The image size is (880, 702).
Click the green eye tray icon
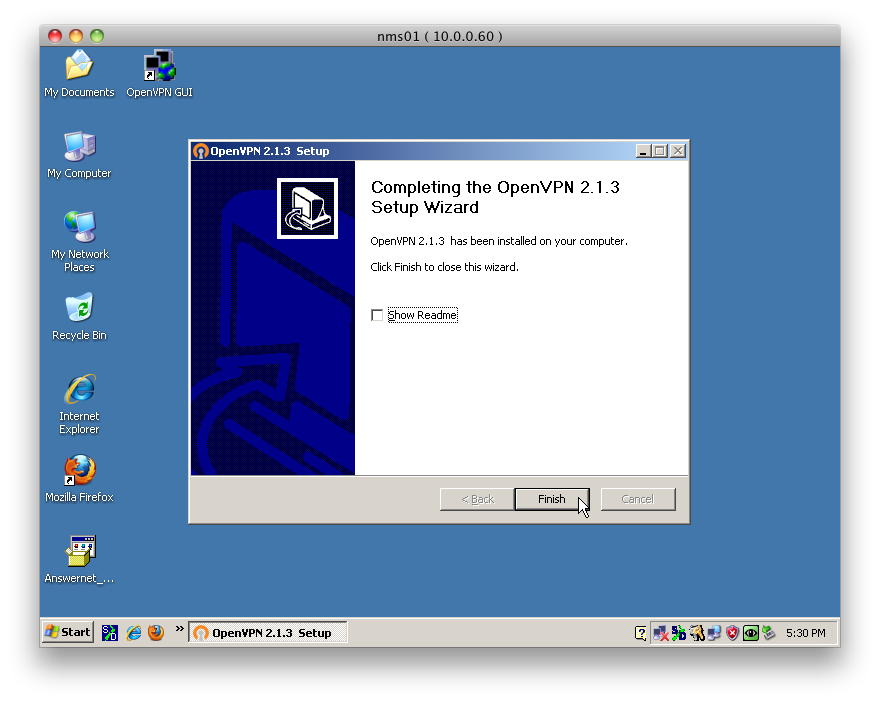click(750, 634)
